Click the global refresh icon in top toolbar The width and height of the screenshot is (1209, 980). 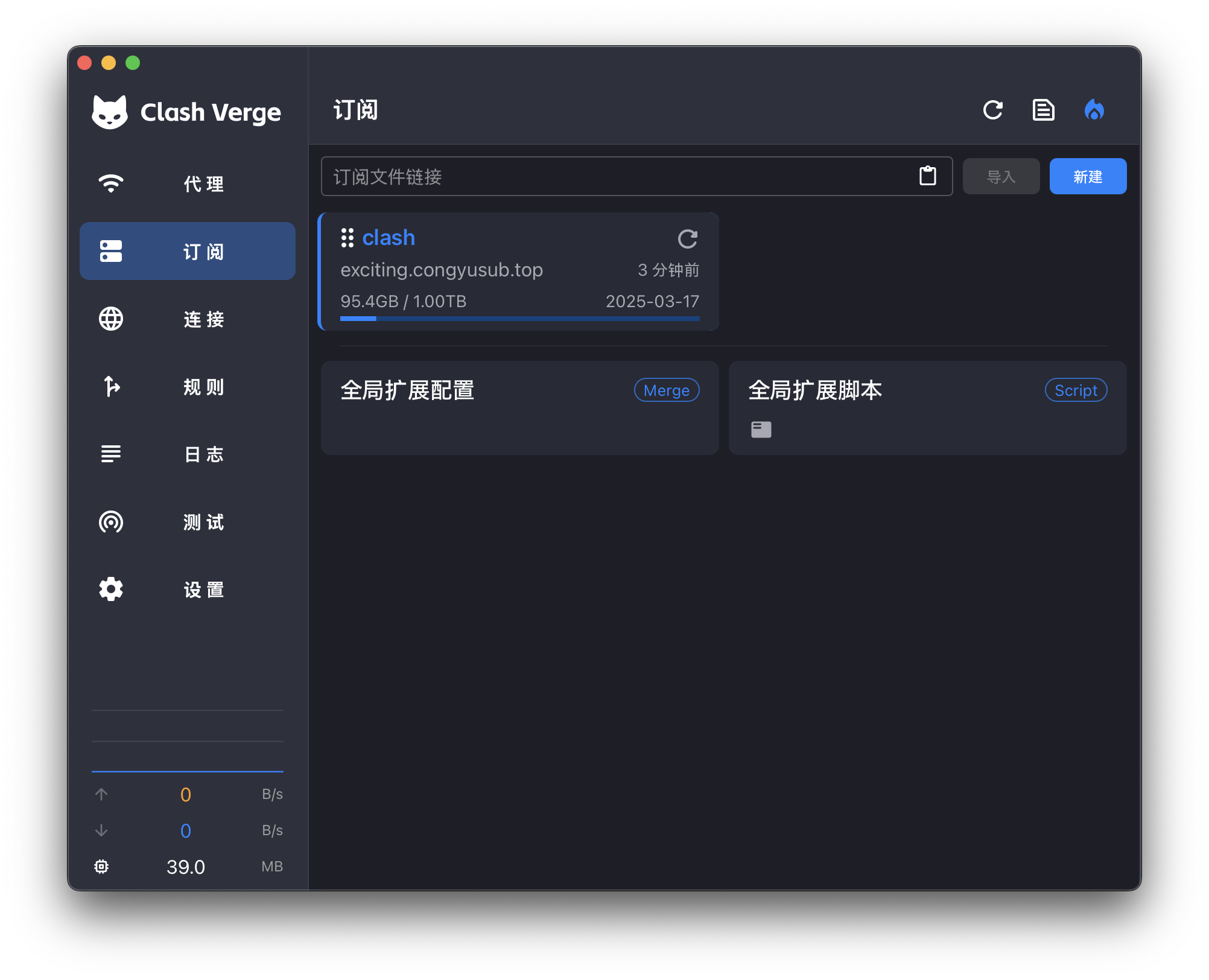(993, 110)
